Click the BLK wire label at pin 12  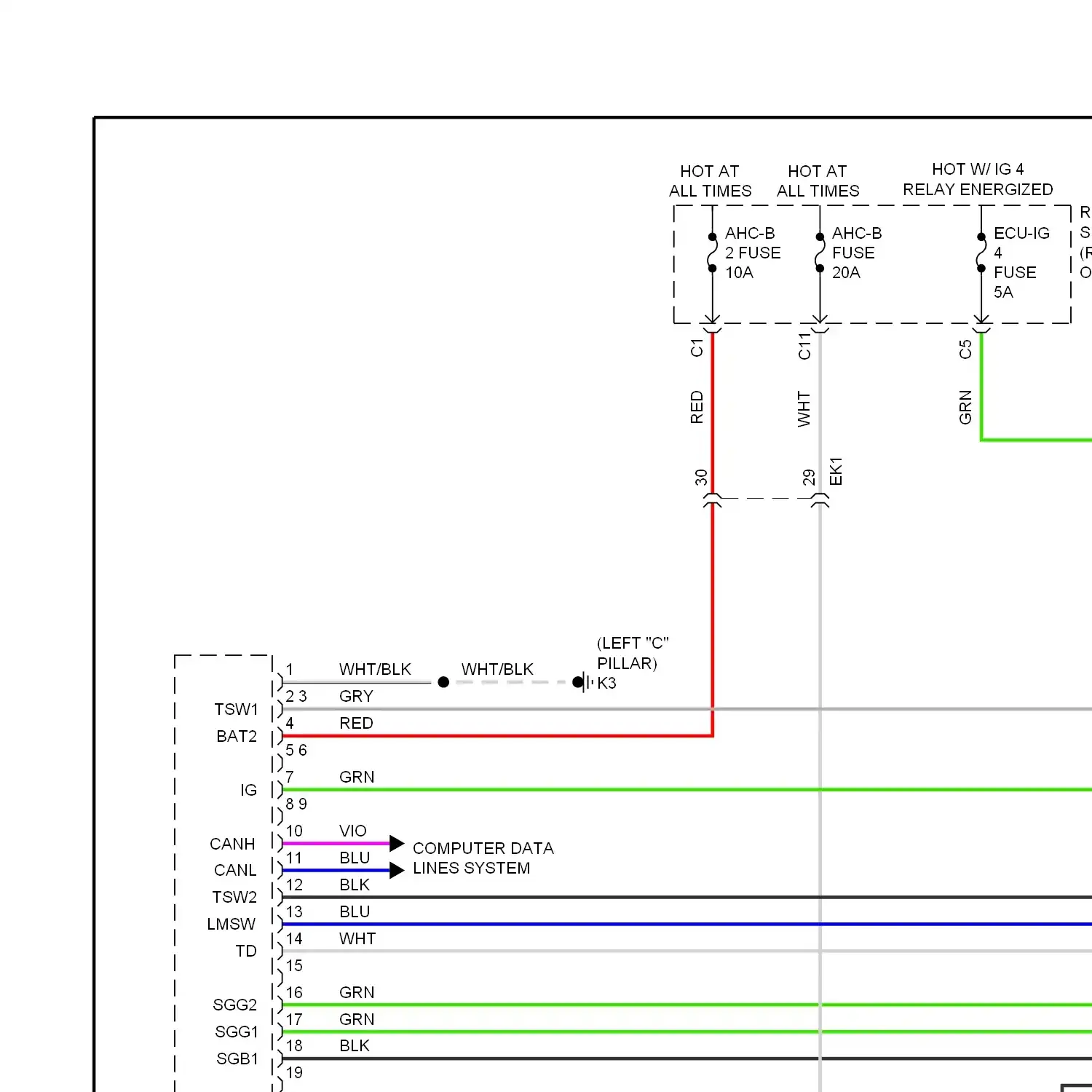(x=355, y=885)
